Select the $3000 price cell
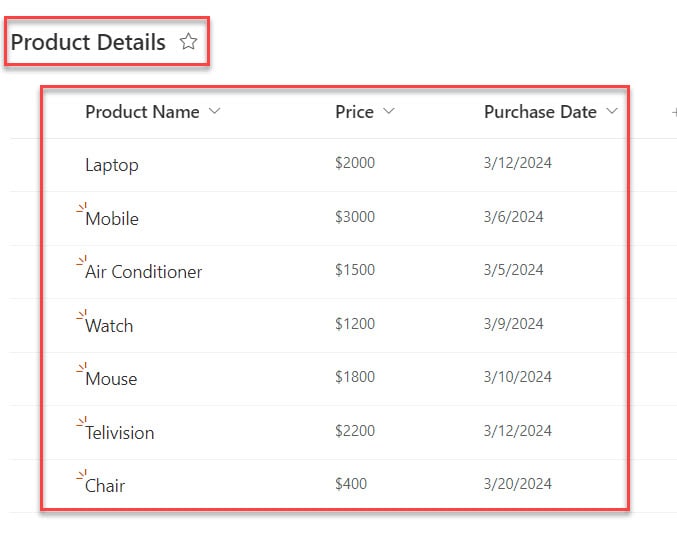 (355, 216)
